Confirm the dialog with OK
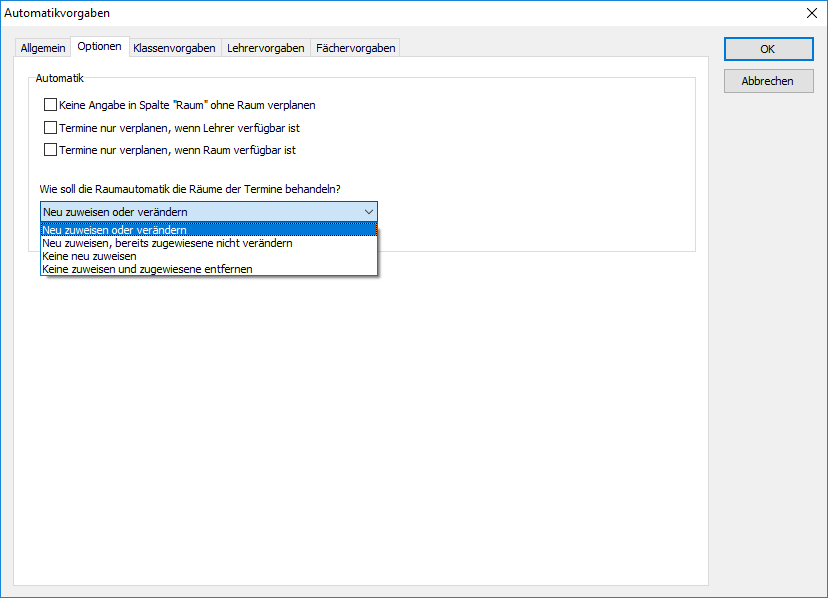828x598 pixels. [x=768, y=49]
